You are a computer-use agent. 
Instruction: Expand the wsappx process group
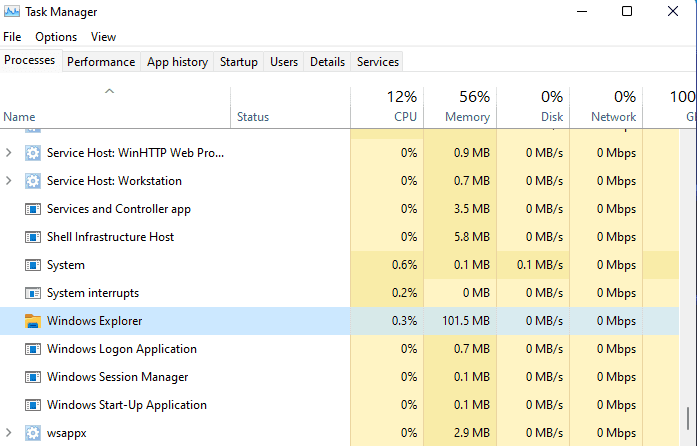coord(8,433)
